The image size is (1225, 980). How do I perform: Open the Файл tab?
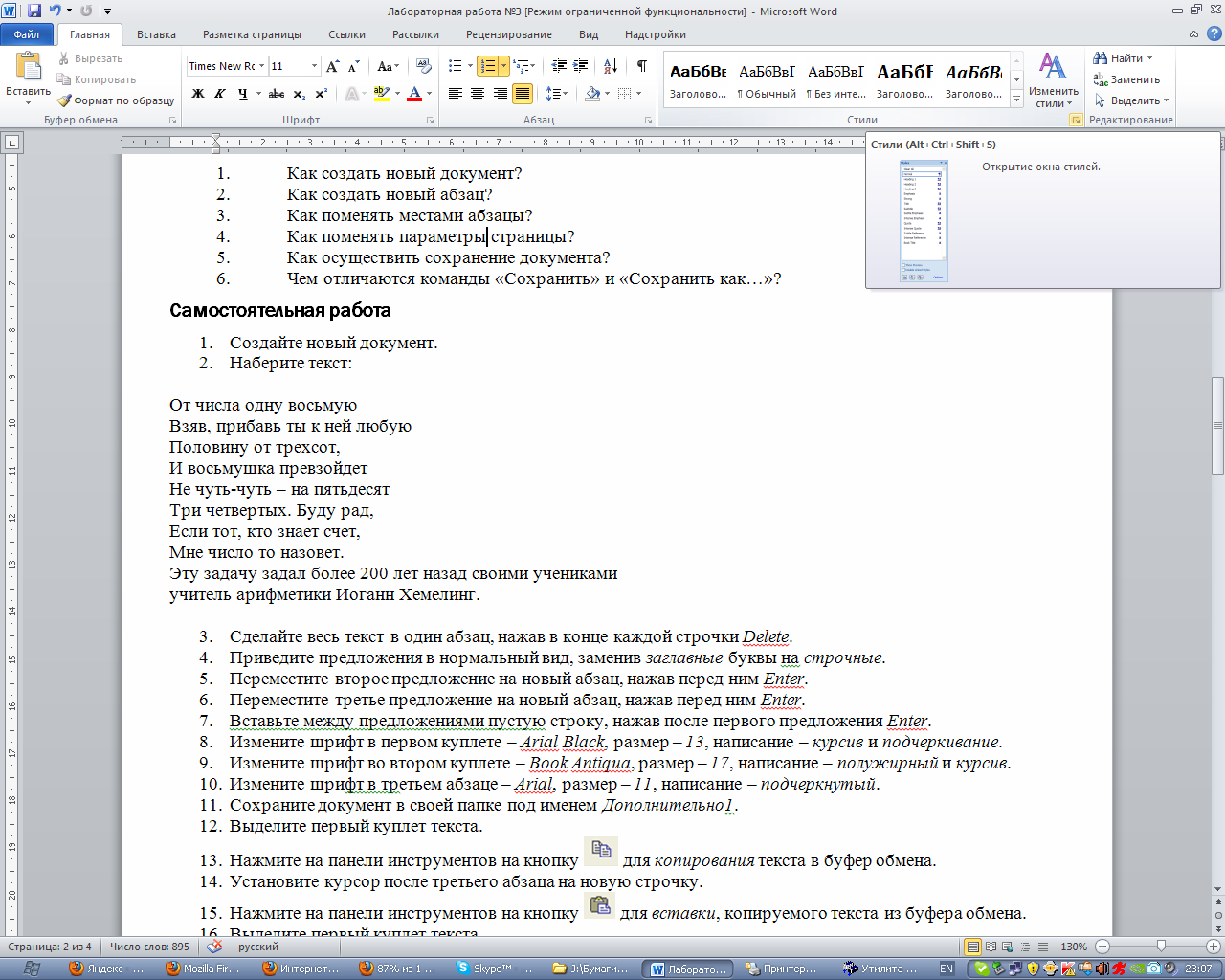[27, 34]
